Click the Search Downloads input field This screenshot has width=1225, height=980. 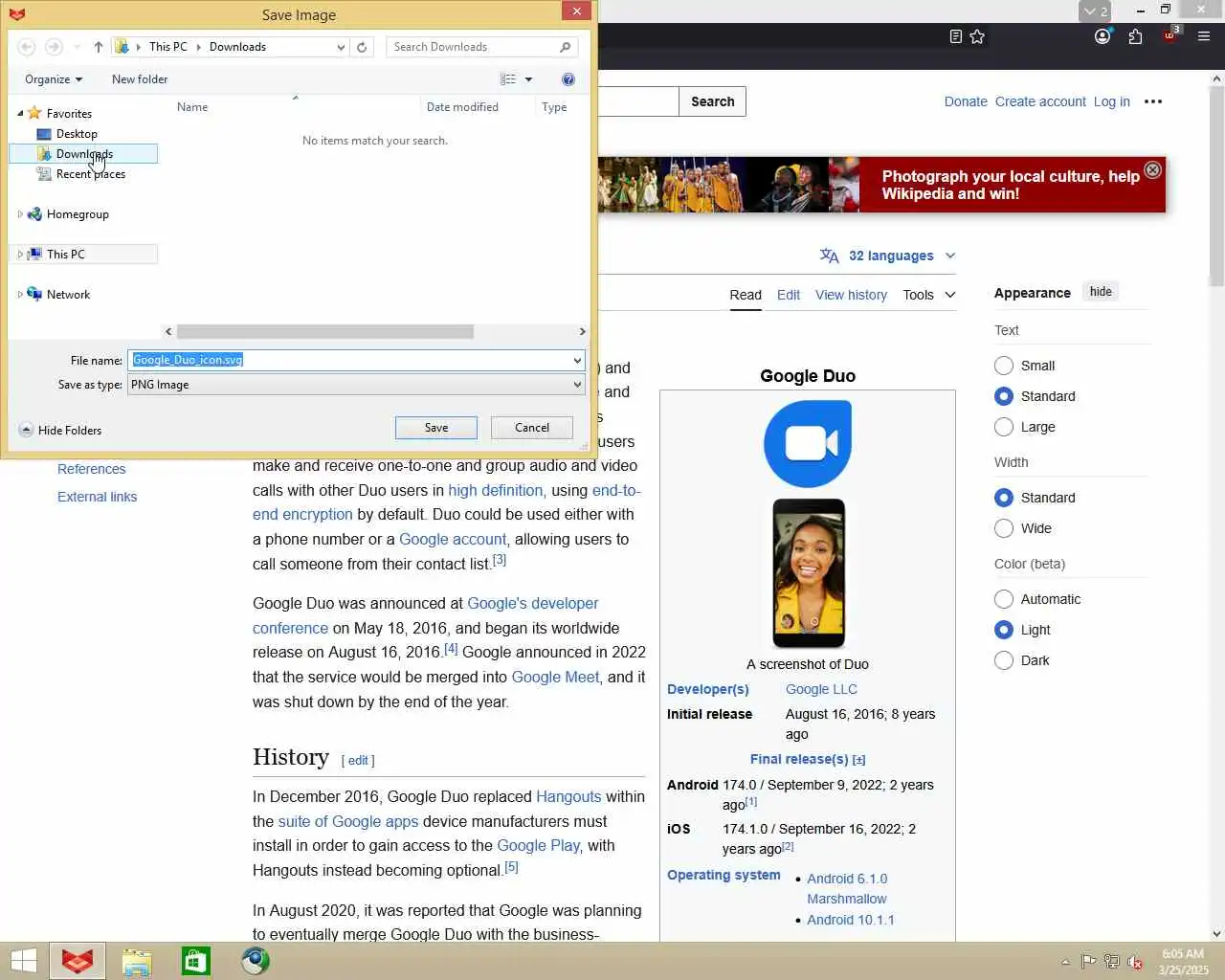pos(474,47)
